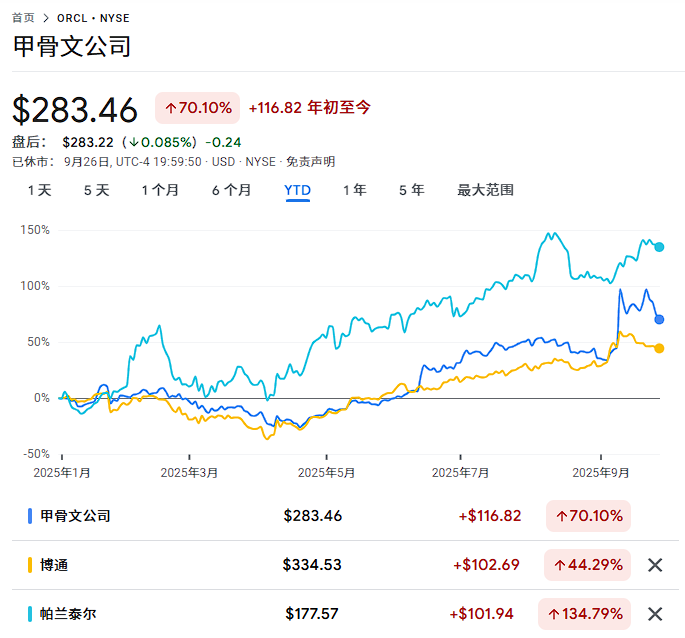This screenshot has height=638, width=685.
Task: Show the 1 年 chart range
Action: (x=354, y=190)
